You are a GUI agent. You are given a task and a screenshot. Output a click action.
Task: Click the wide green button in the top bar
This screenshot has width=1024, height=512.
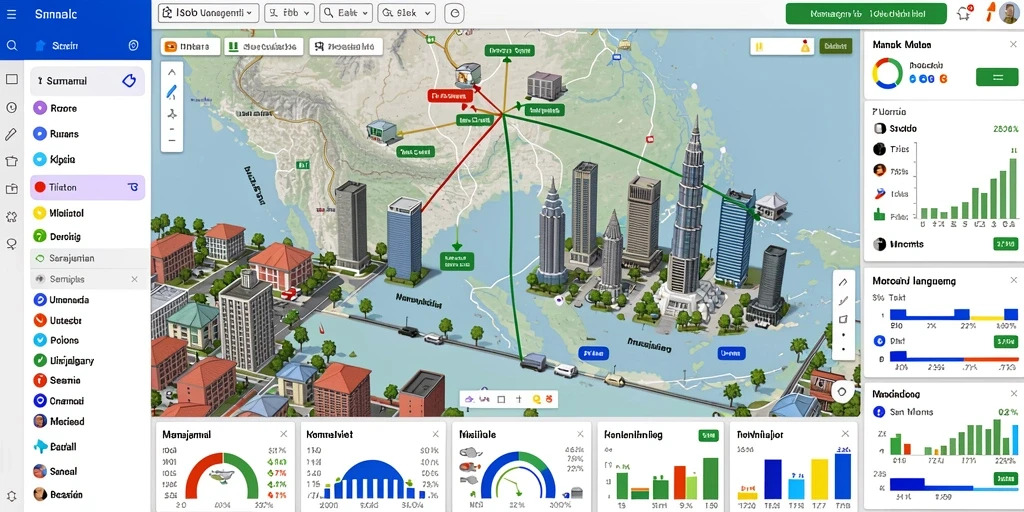[866, 13]
